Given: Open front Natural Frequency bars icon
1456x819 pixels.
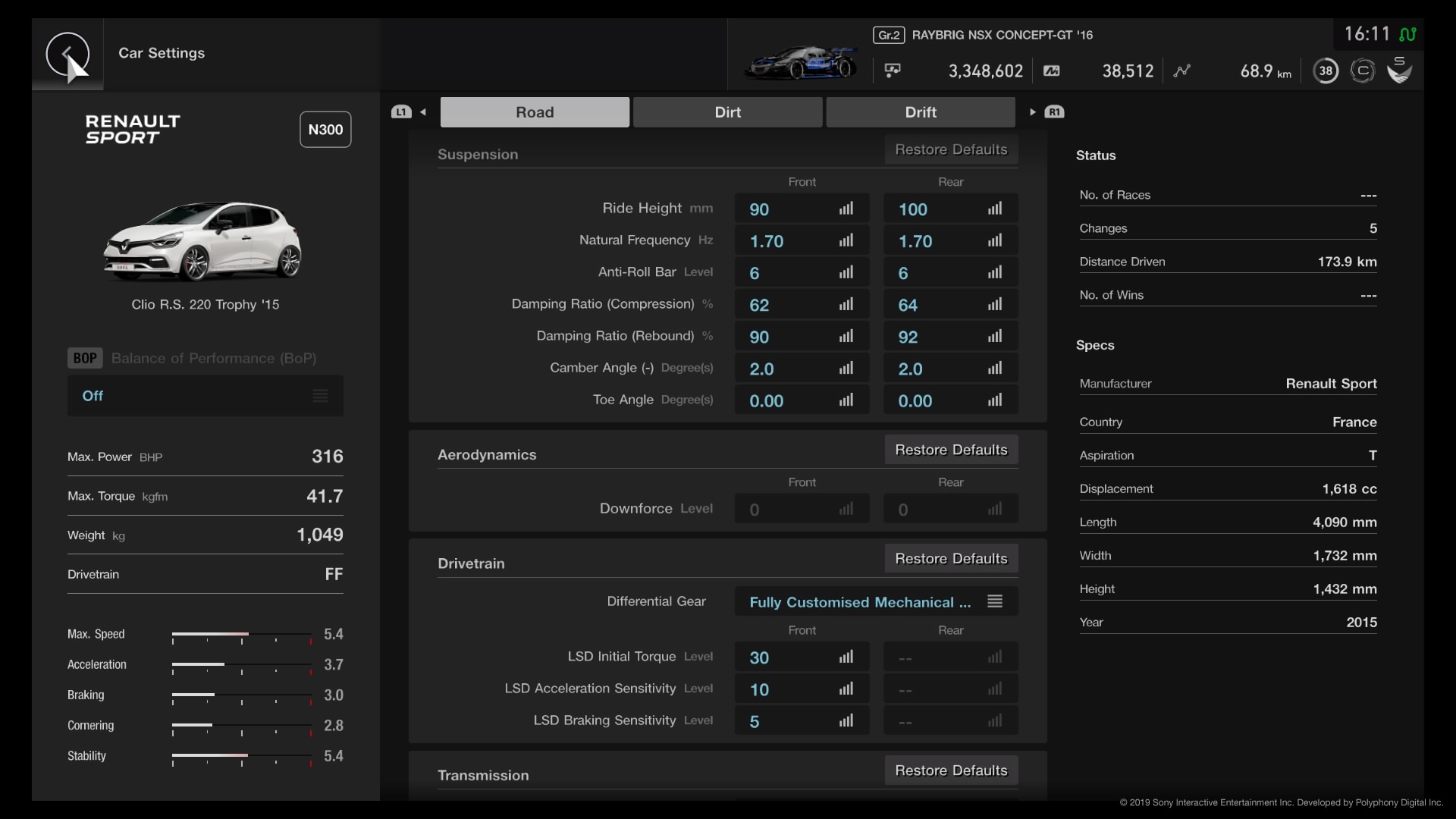Looking at the screenshot, I should click(846, 240).
